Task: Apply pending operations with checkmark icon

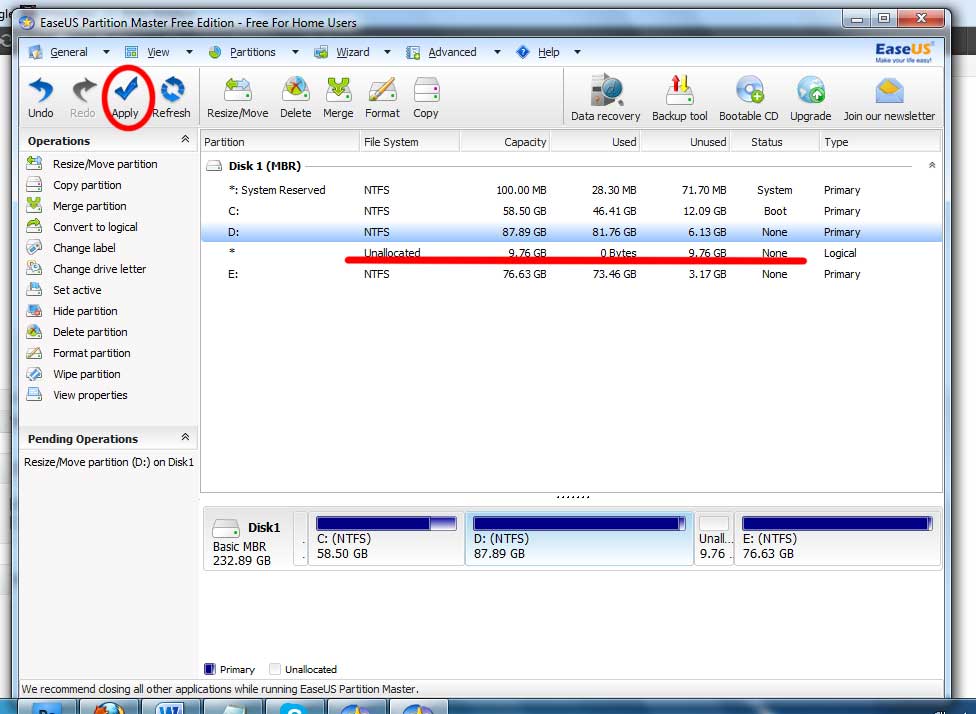Action: tap(126, 97)
